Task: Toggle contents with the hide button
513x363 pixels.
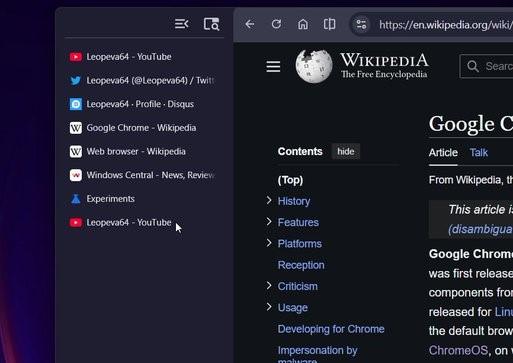Action: click(346, 152)
